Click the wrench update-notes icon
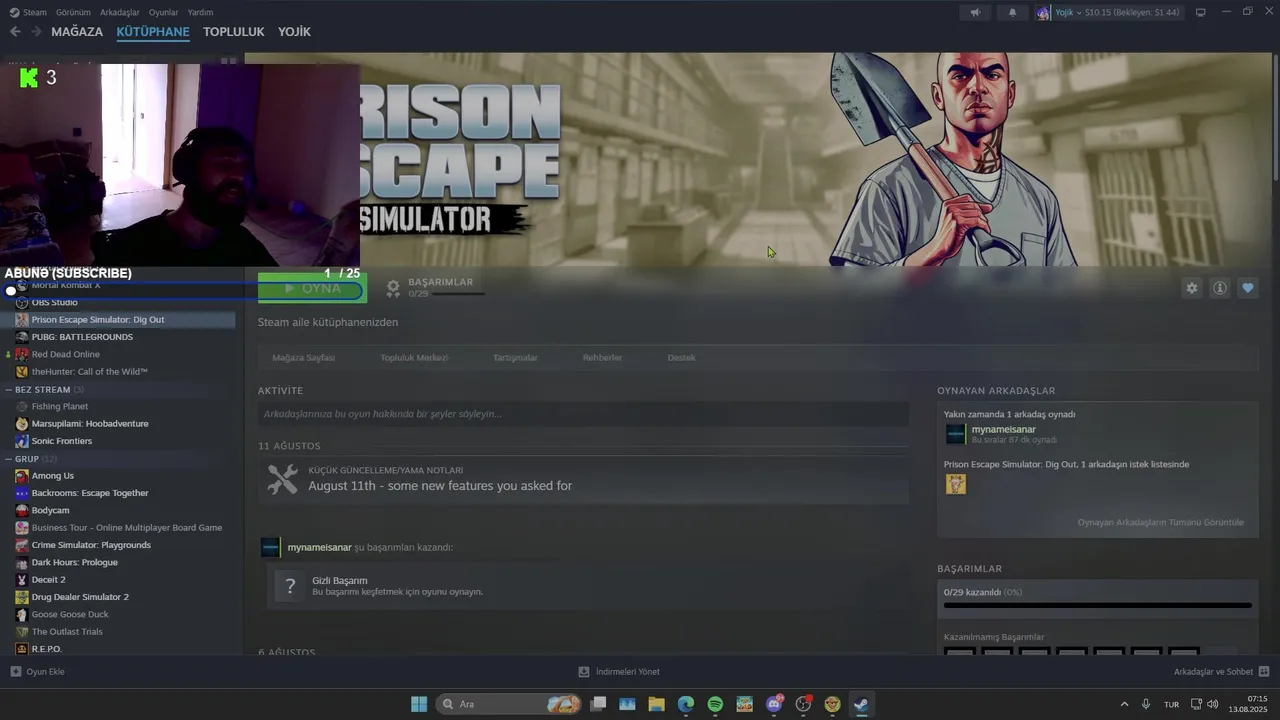 click(x=283, y=480)
